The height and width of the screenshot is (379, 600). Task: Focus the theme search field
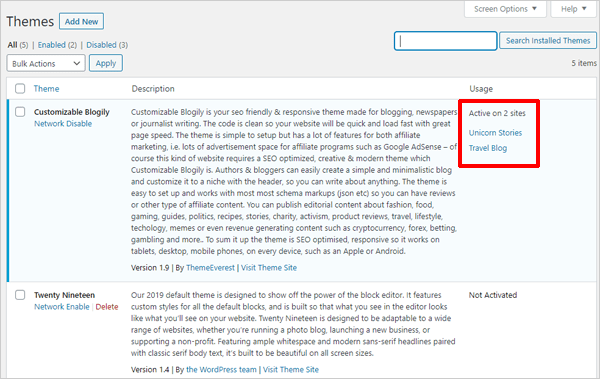point(445,41)
